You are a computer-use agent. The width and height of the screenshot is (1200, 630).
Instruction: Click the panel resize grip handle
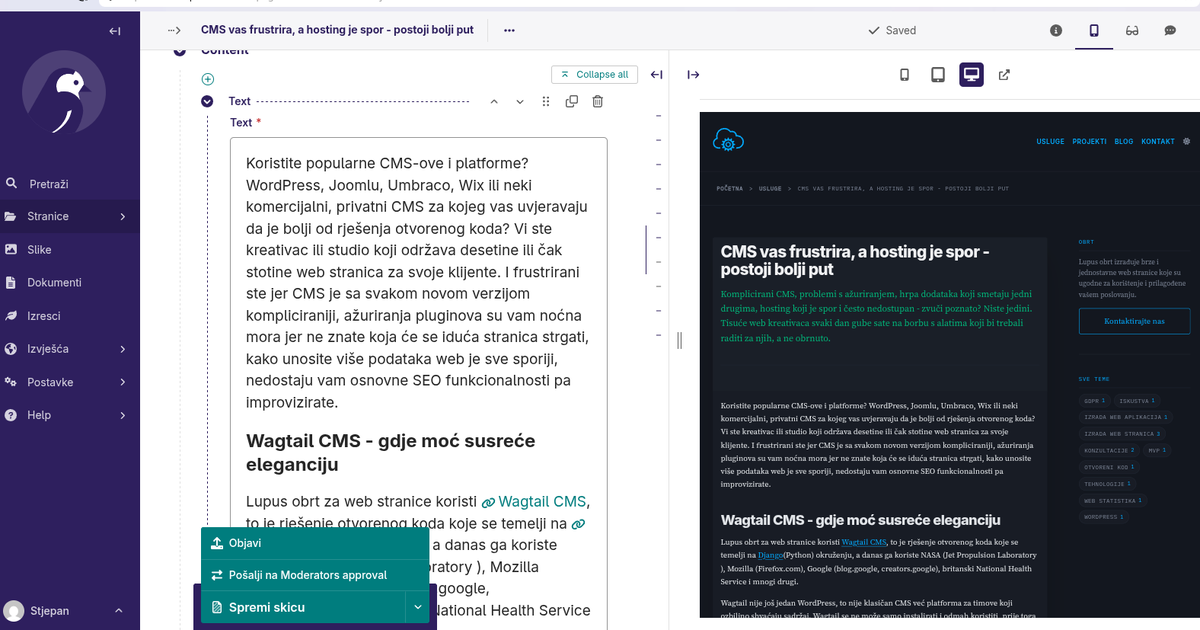[679, 340]
